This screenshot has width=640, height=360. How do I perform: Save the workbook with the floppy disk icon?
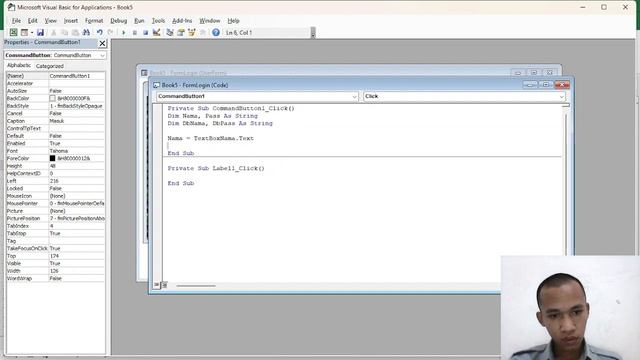tap(40, 32)
